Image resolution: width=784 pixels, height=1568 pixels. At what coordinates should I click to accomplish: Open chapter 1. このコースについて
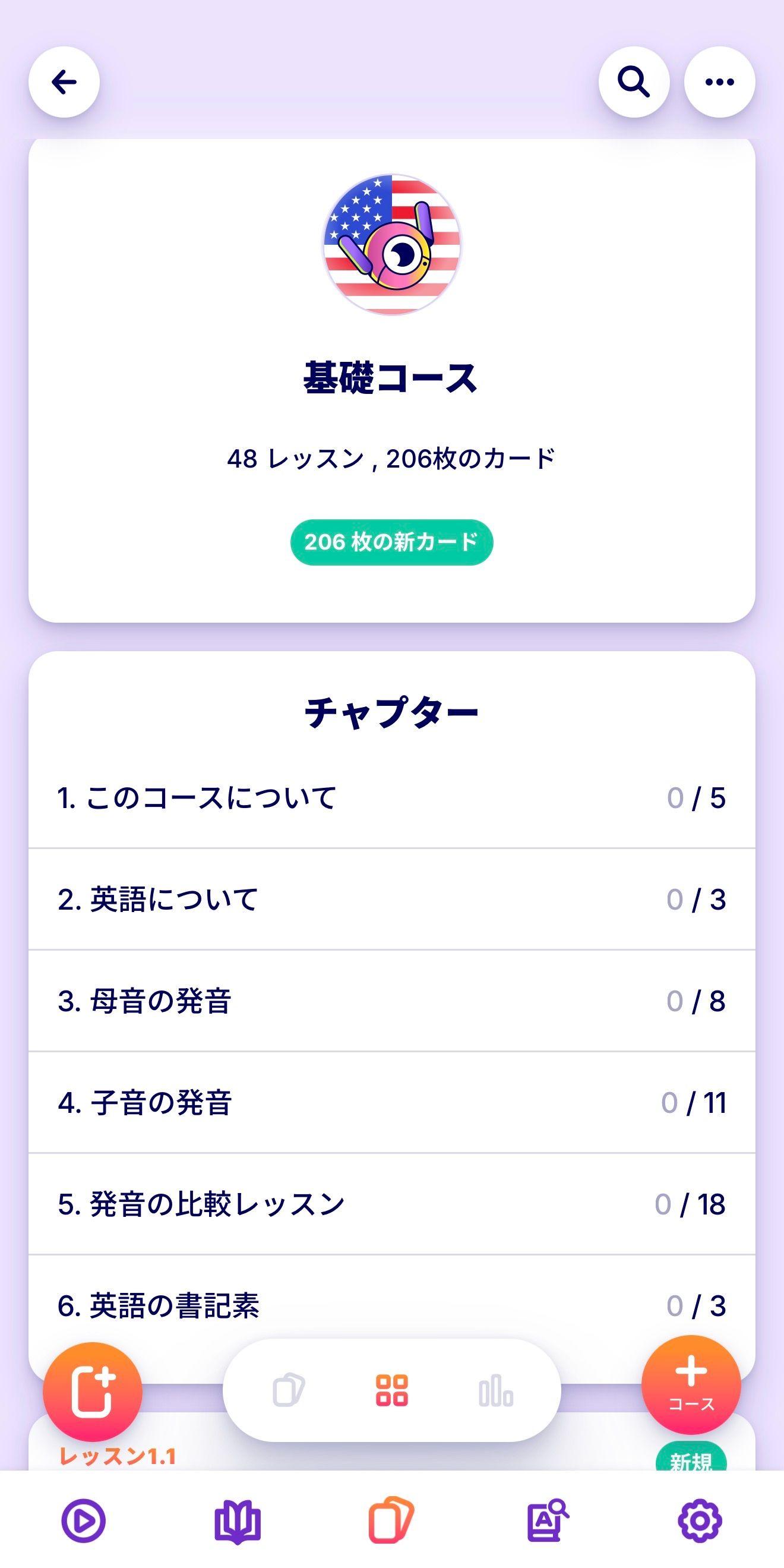[x=391, y=798]
